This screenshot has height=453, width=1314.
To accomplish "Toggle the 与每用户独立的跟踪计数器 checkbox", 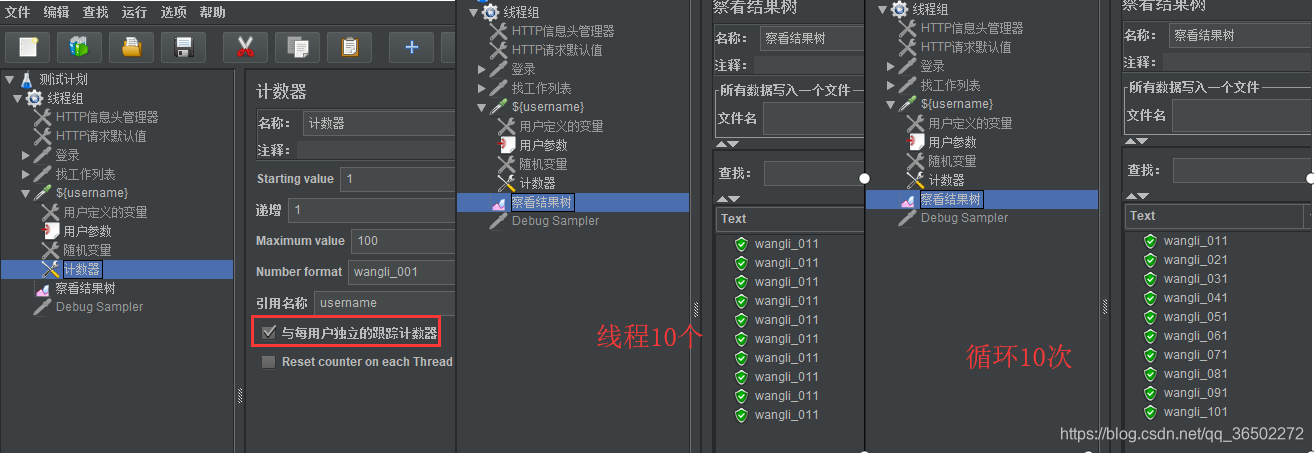I will pos(268,332).
